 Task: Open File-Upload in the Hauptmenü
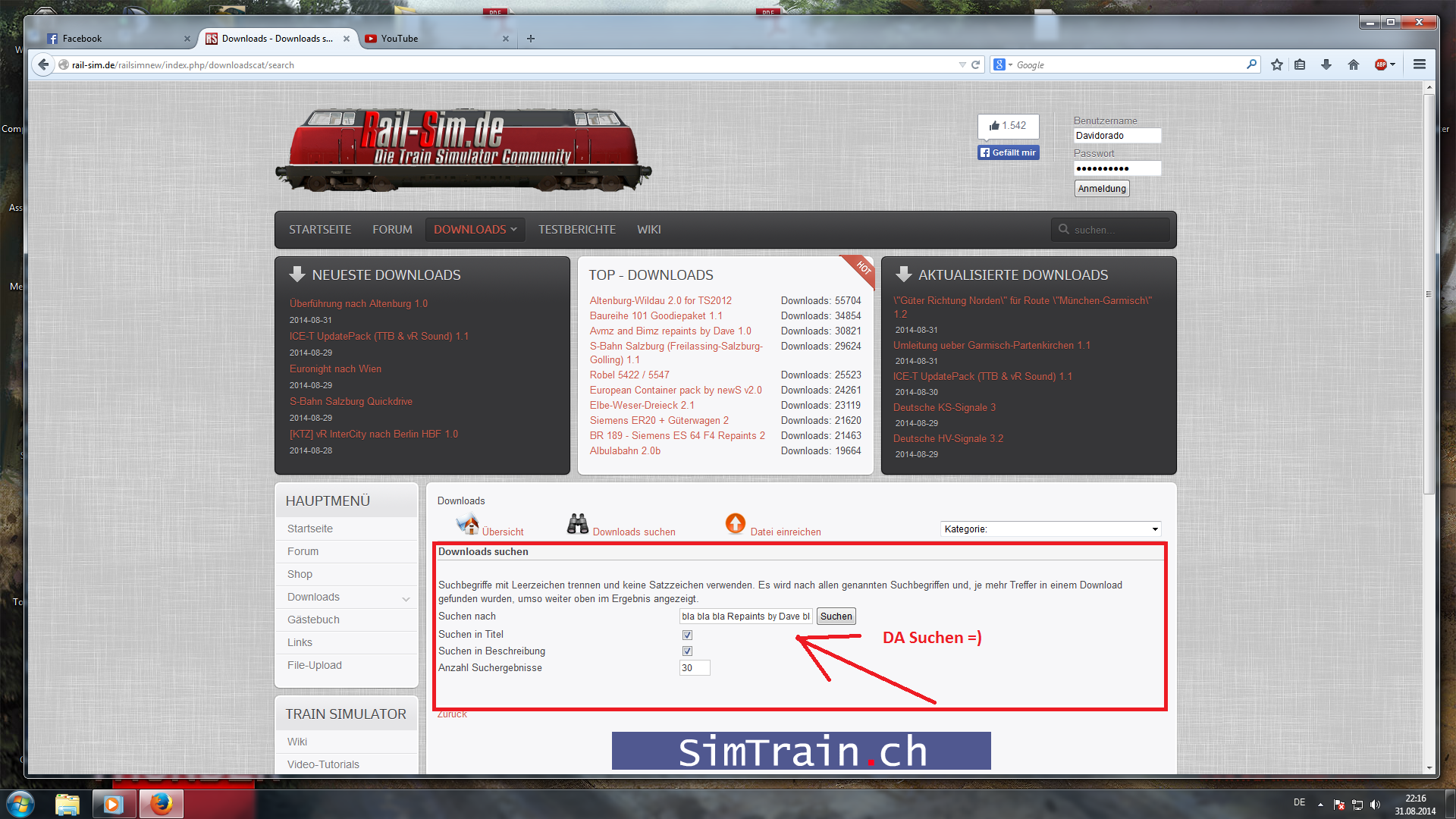315,666
